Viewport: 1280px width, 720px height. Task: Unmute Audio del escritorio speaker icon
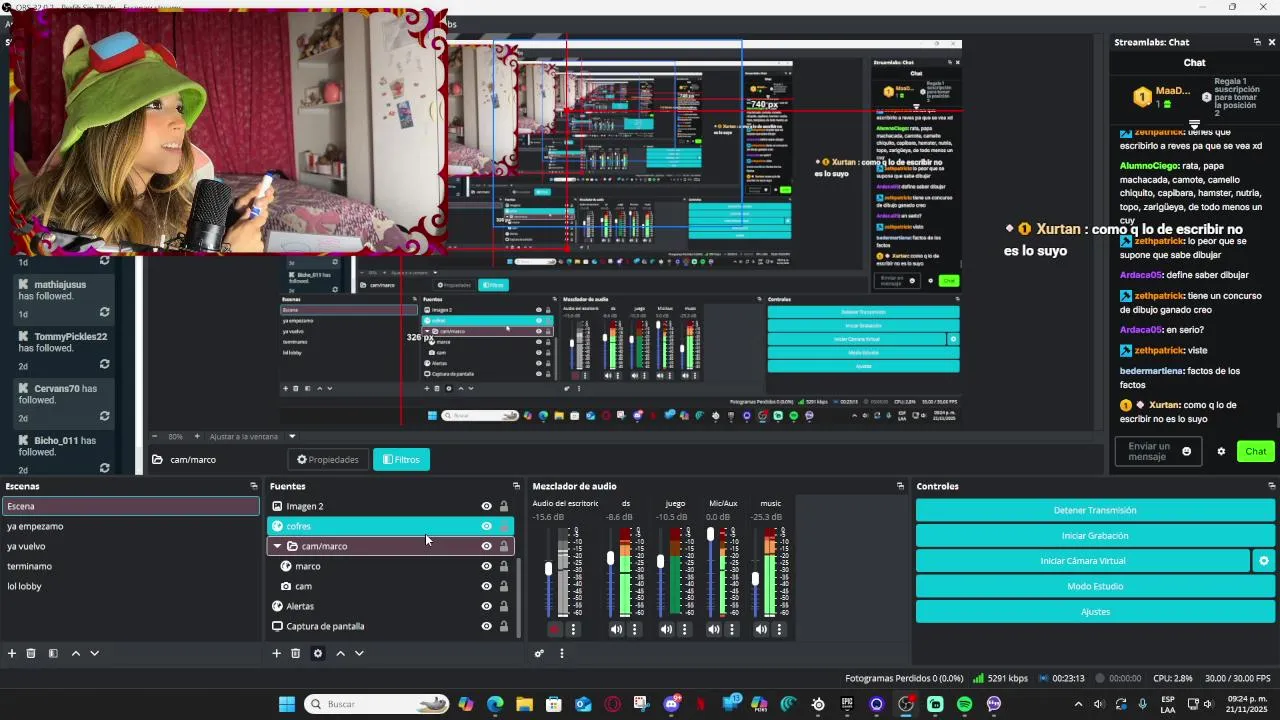[x=555, y=629]
